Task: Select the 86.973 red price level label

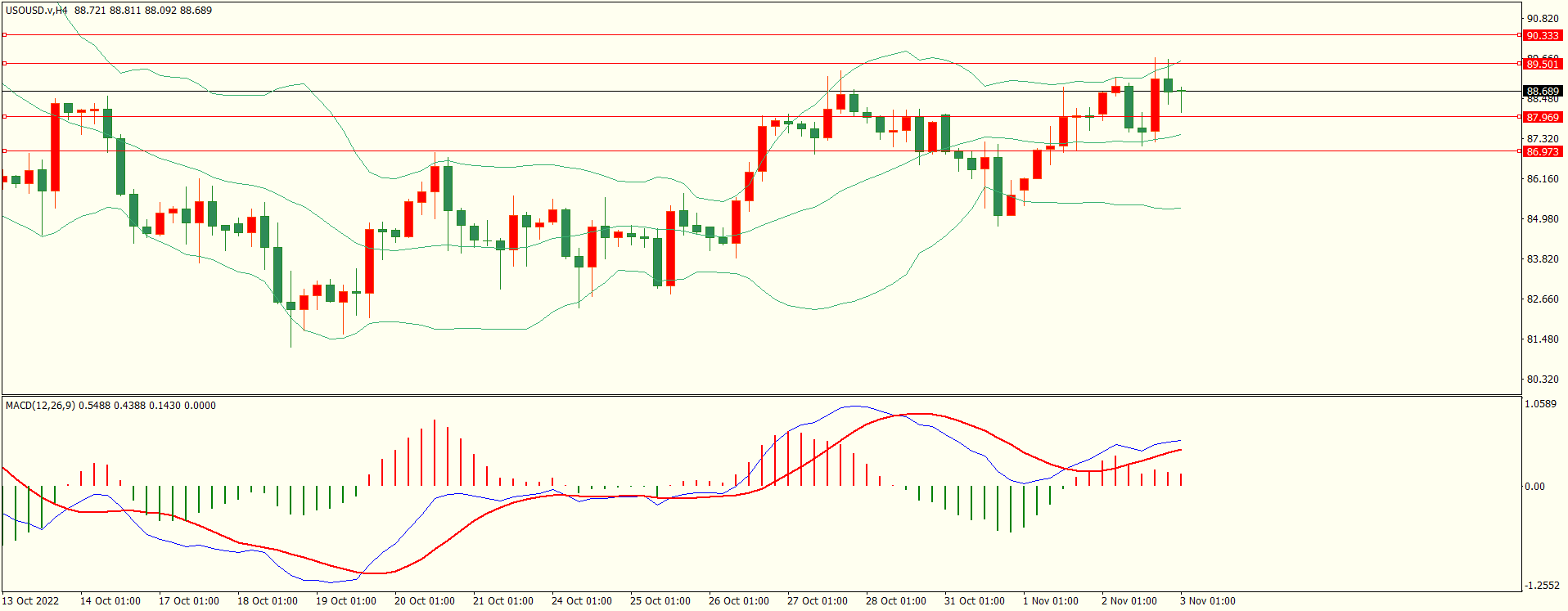Action: [1543, 152]
